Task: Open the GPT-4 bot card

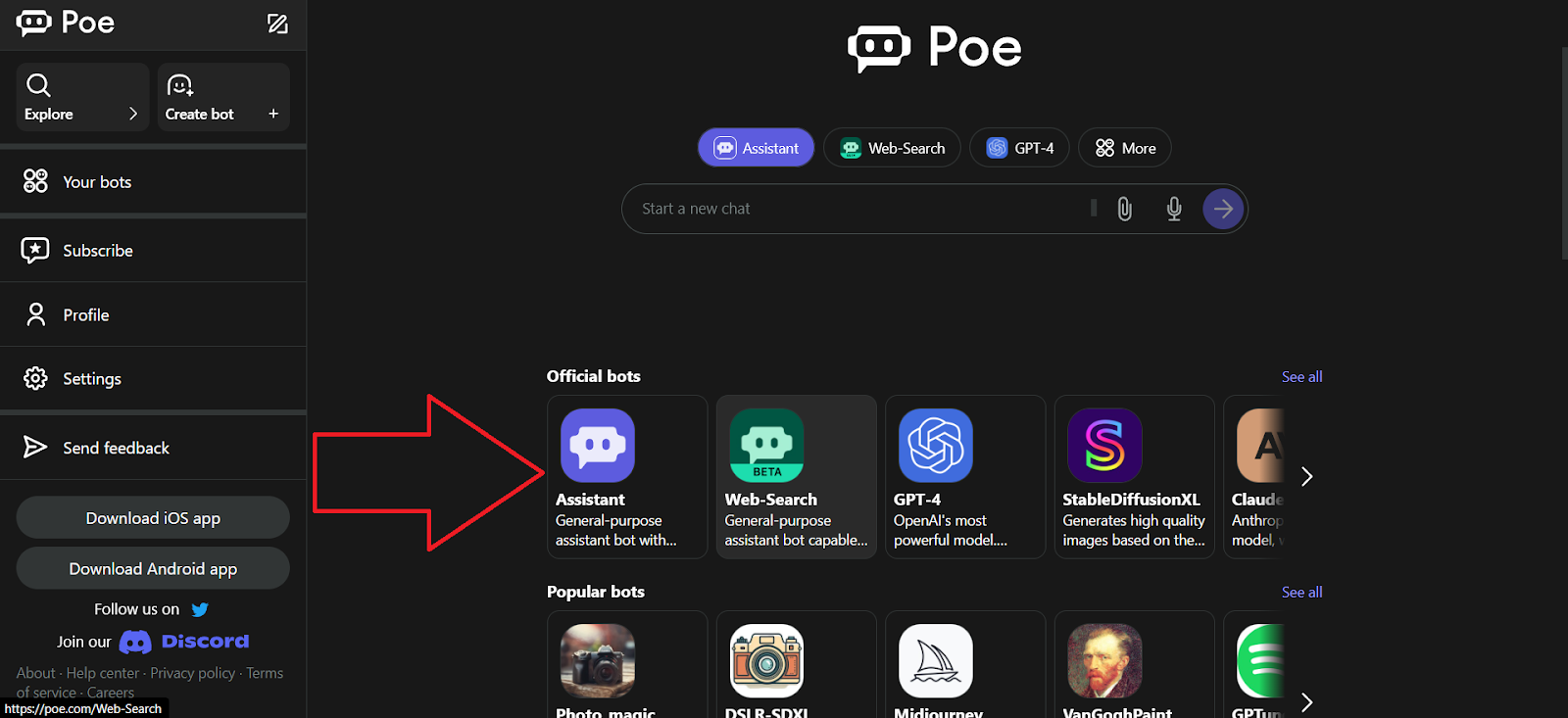Action: (x=965, y=477)
